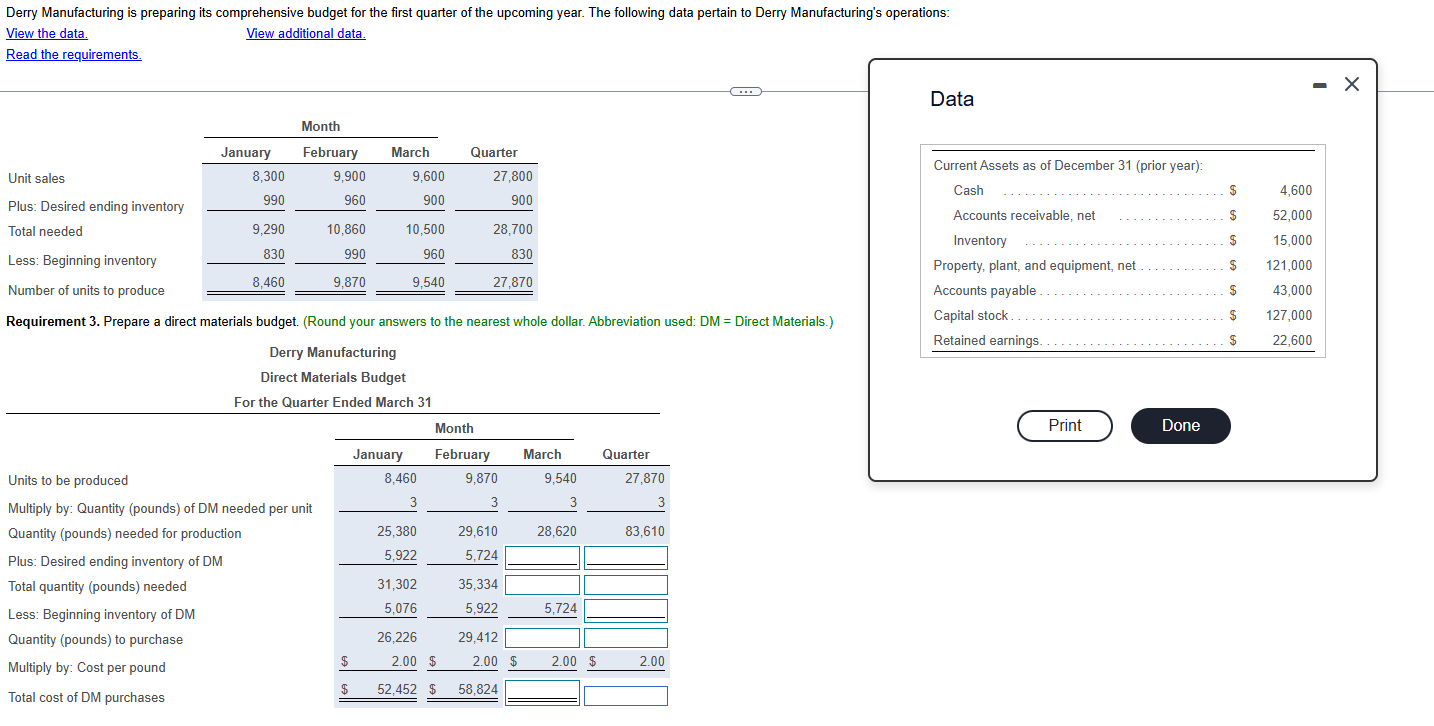Click January total cost 52,452

click(x=397, y=690)
